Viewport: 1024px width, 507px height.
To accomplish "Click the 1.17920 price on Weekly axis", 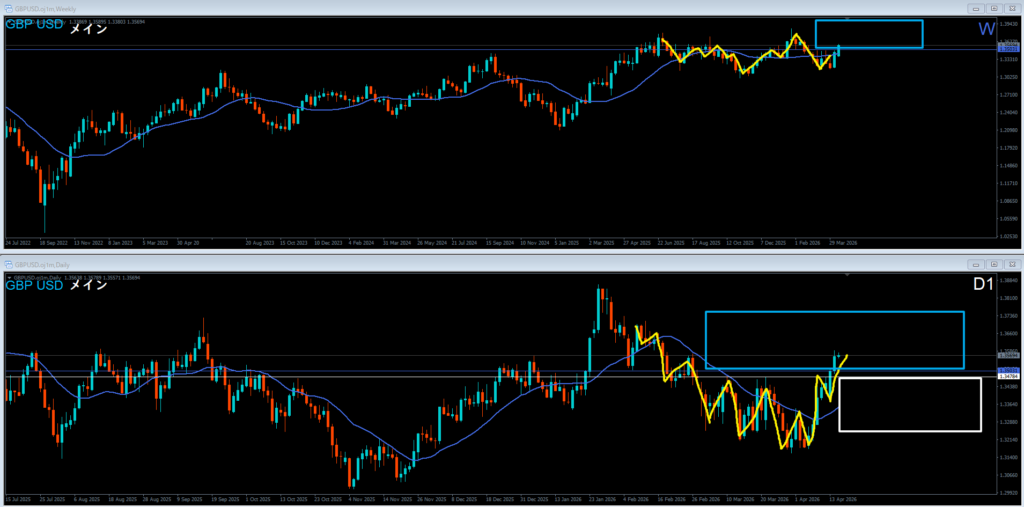I will 1009,148.
